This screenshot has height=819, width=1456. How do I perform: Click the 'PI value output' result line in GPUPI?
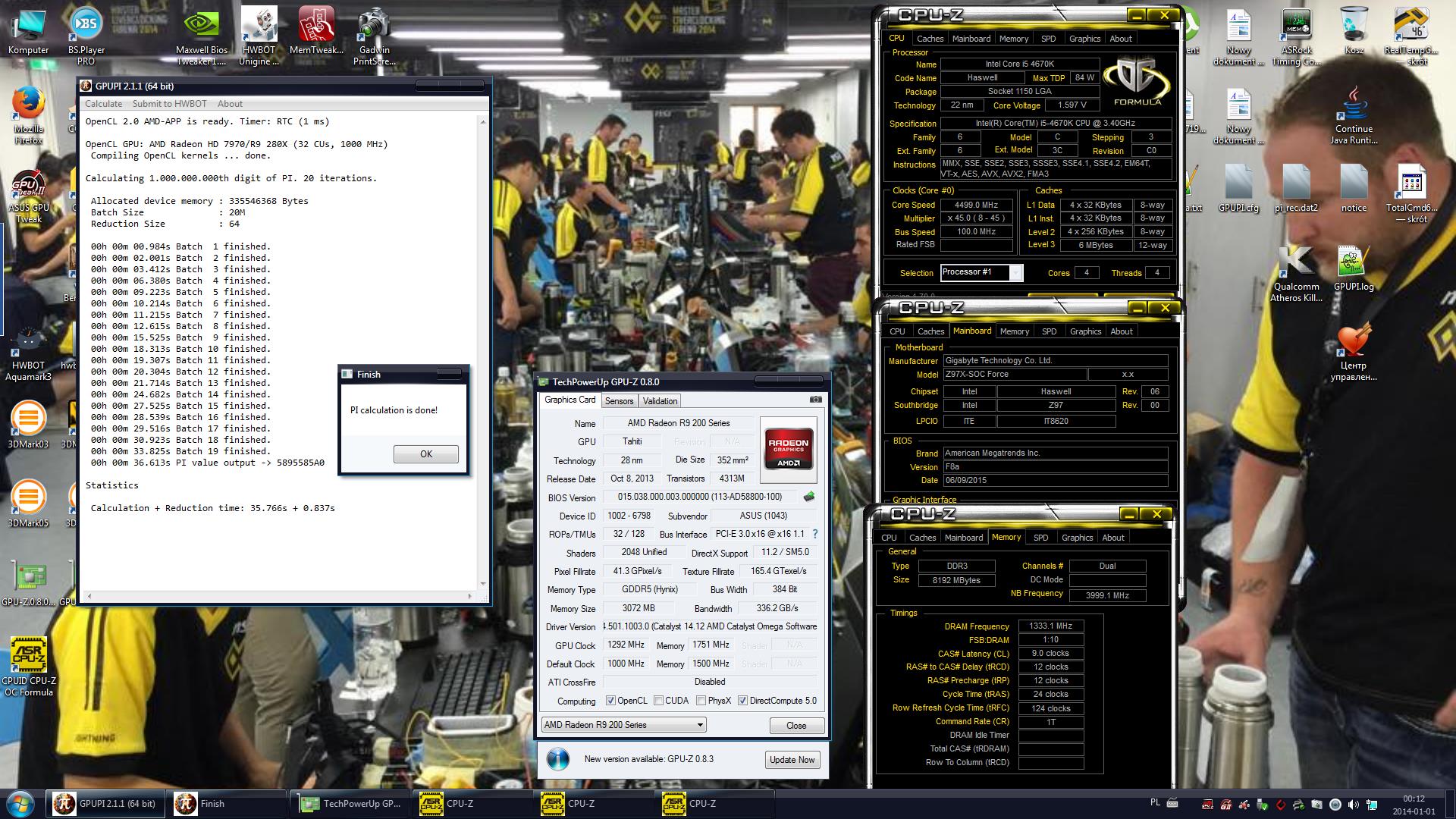(207, 463)
